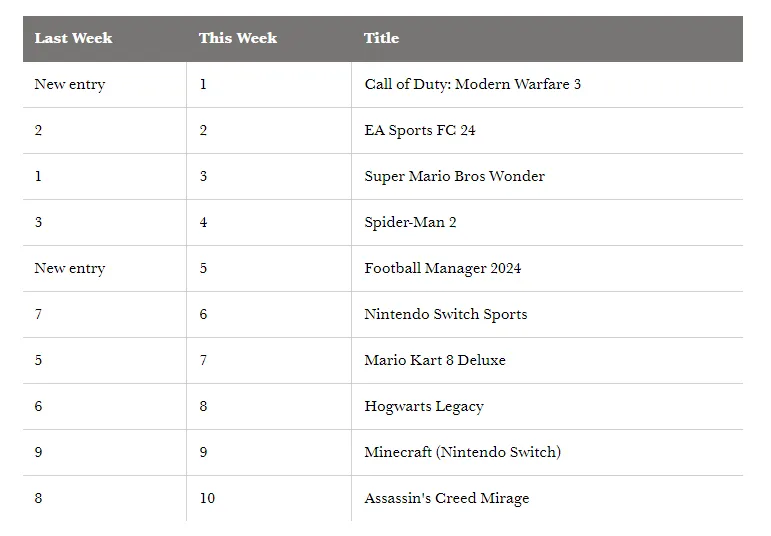
Task: Click New entry in Football Manager row
Action: (x=70, y=268)
